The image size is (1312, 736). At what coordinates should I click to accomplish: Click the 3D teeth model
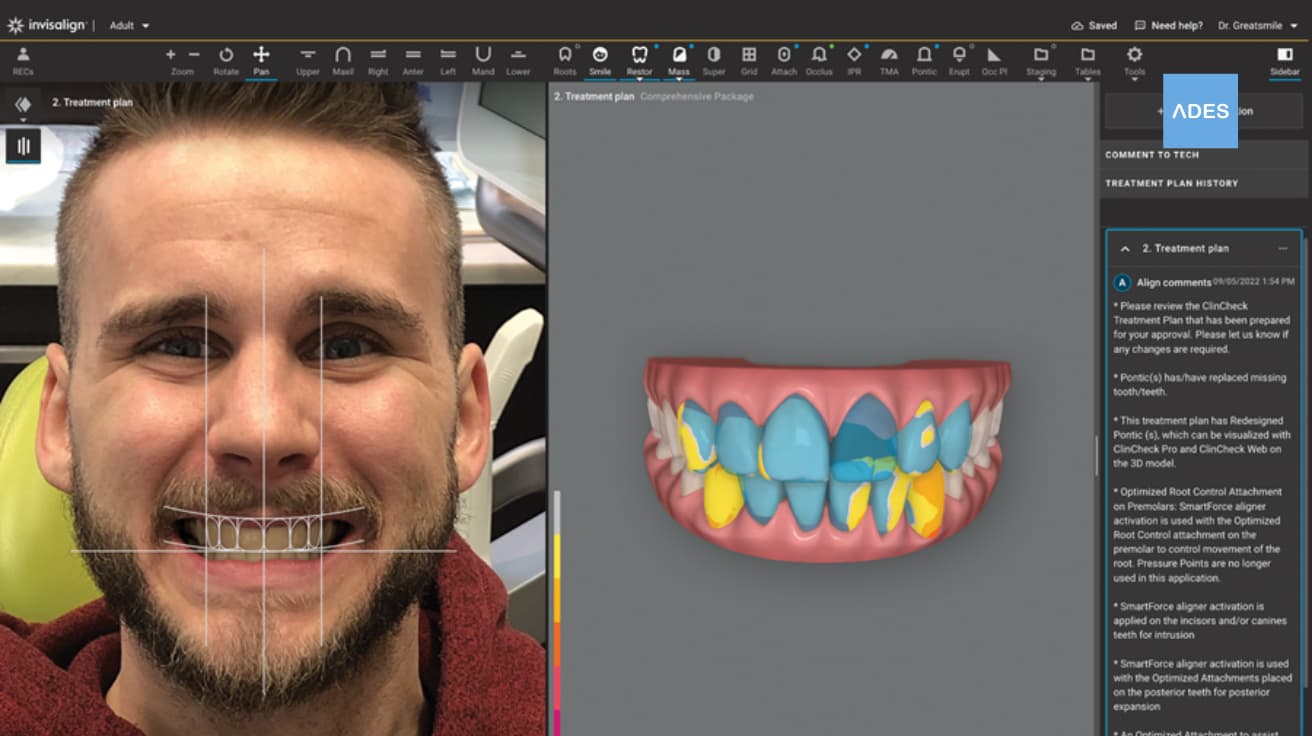point(827,458)
